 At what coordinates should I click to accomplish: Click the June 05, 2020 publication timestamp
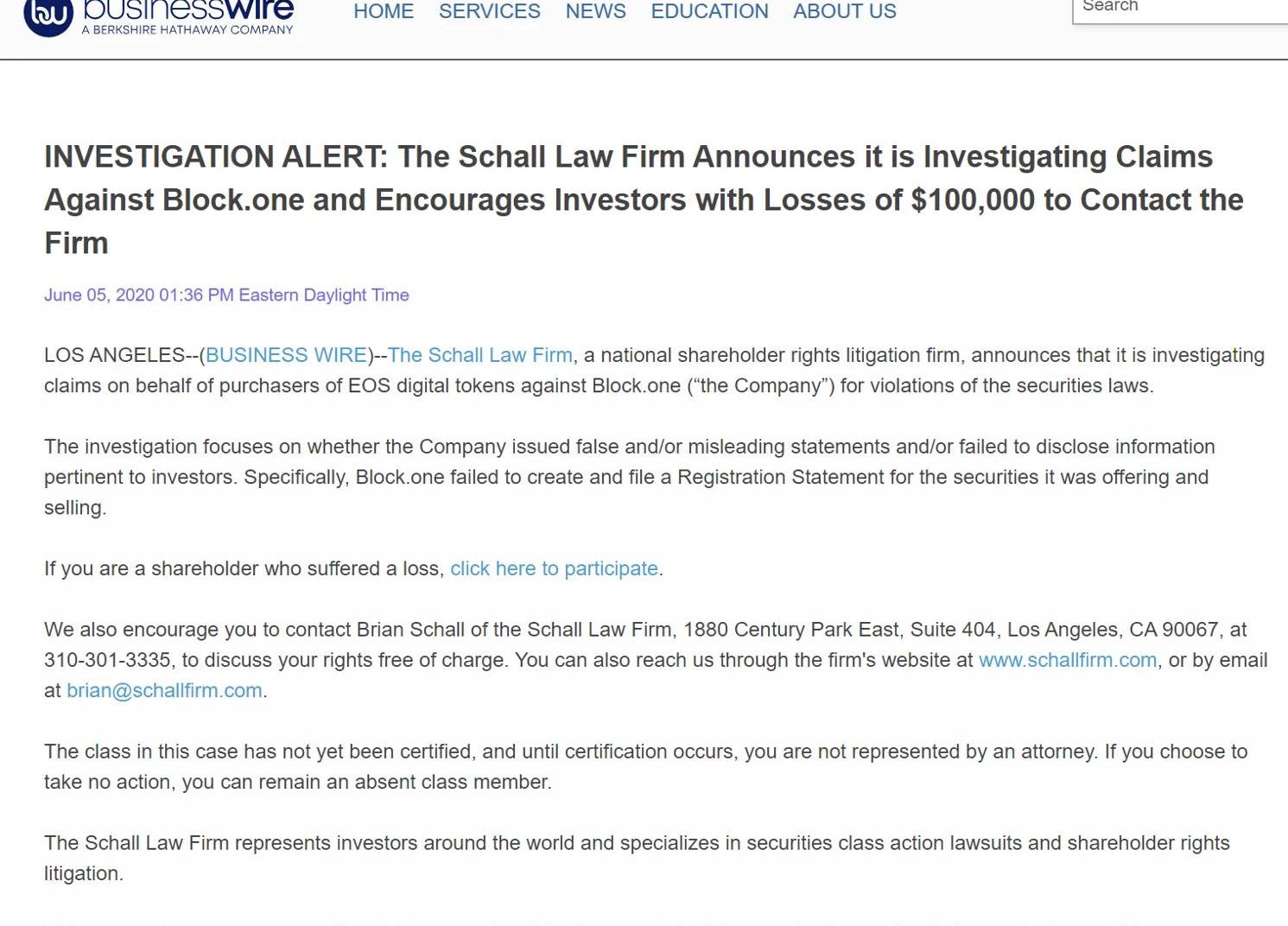[226, 295]
